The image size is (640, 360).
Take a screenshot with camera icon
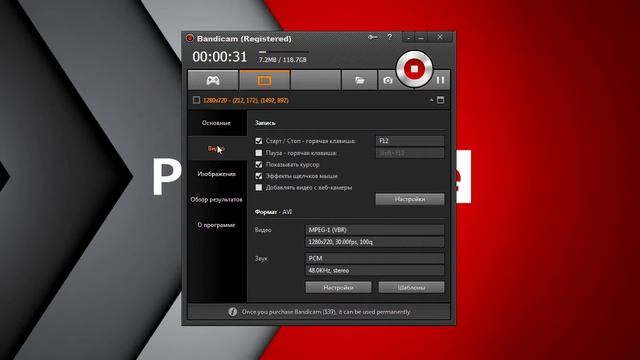click(387, 80)
